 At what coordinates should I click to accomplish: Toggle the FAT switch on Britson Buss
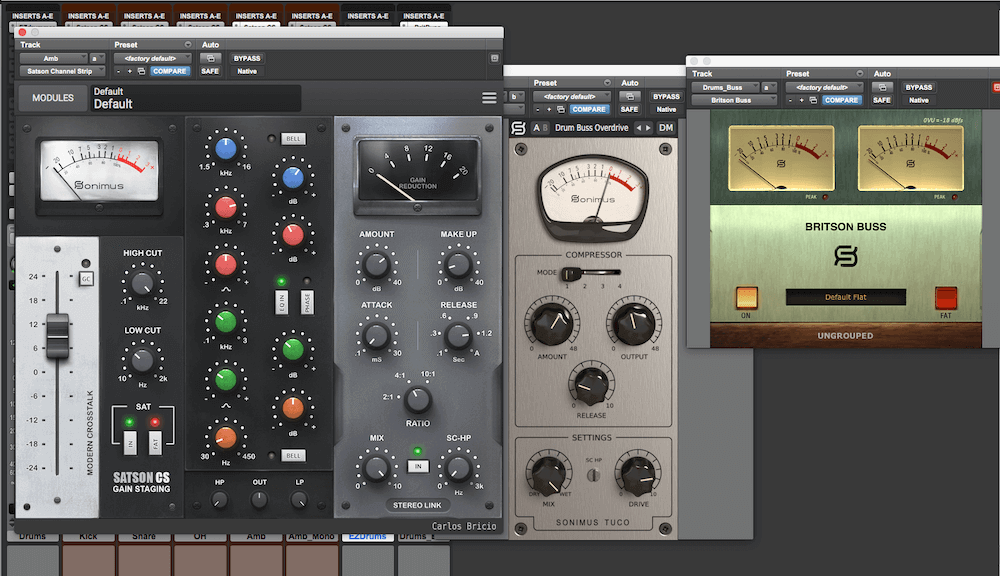pyautogui.click(x=945, y=297)
